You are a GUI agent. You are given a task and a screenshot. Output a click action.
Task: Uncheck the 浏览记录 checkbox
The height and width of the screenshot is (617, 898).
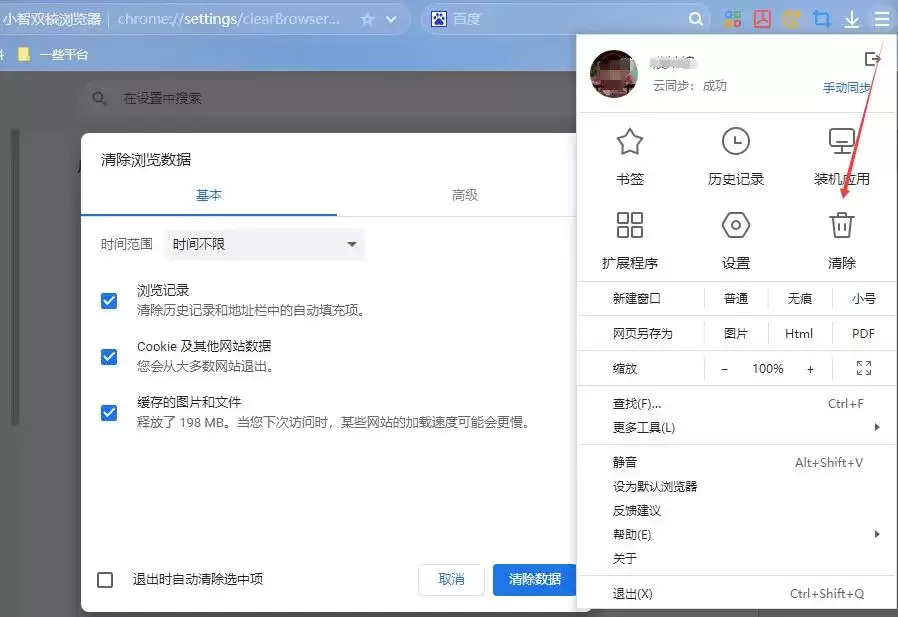pyautogui.click(x=109, y=301)
